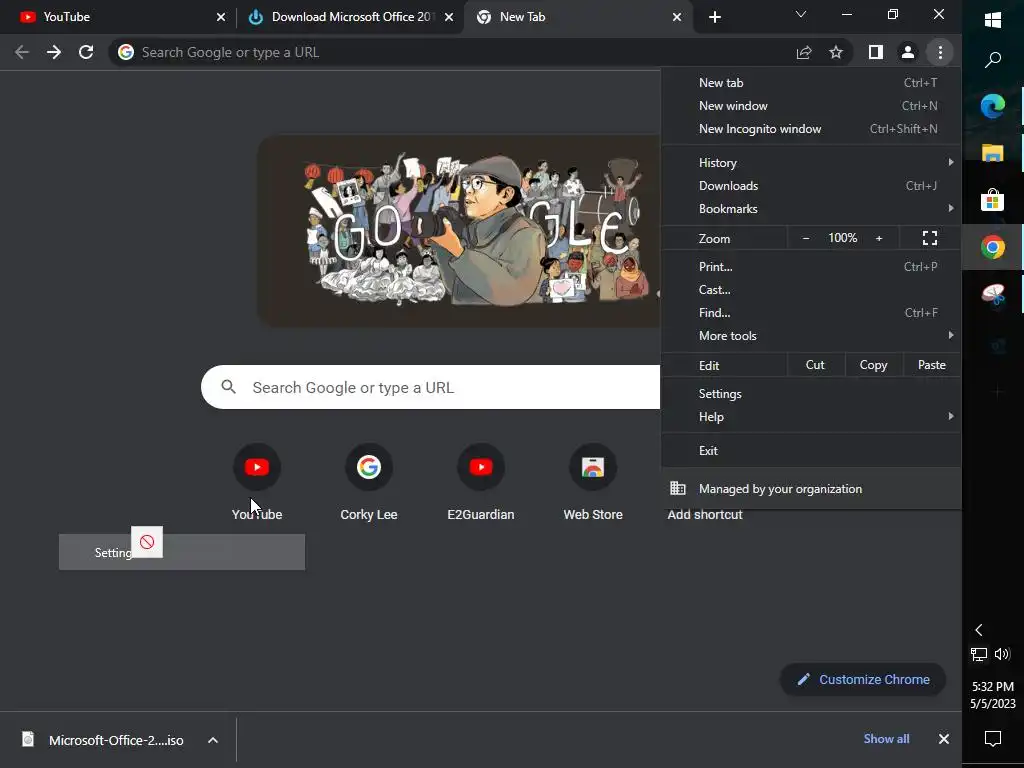Click Add shortcut
Viewport: 1024px width, 768px height.
click(x=705, y=515)
